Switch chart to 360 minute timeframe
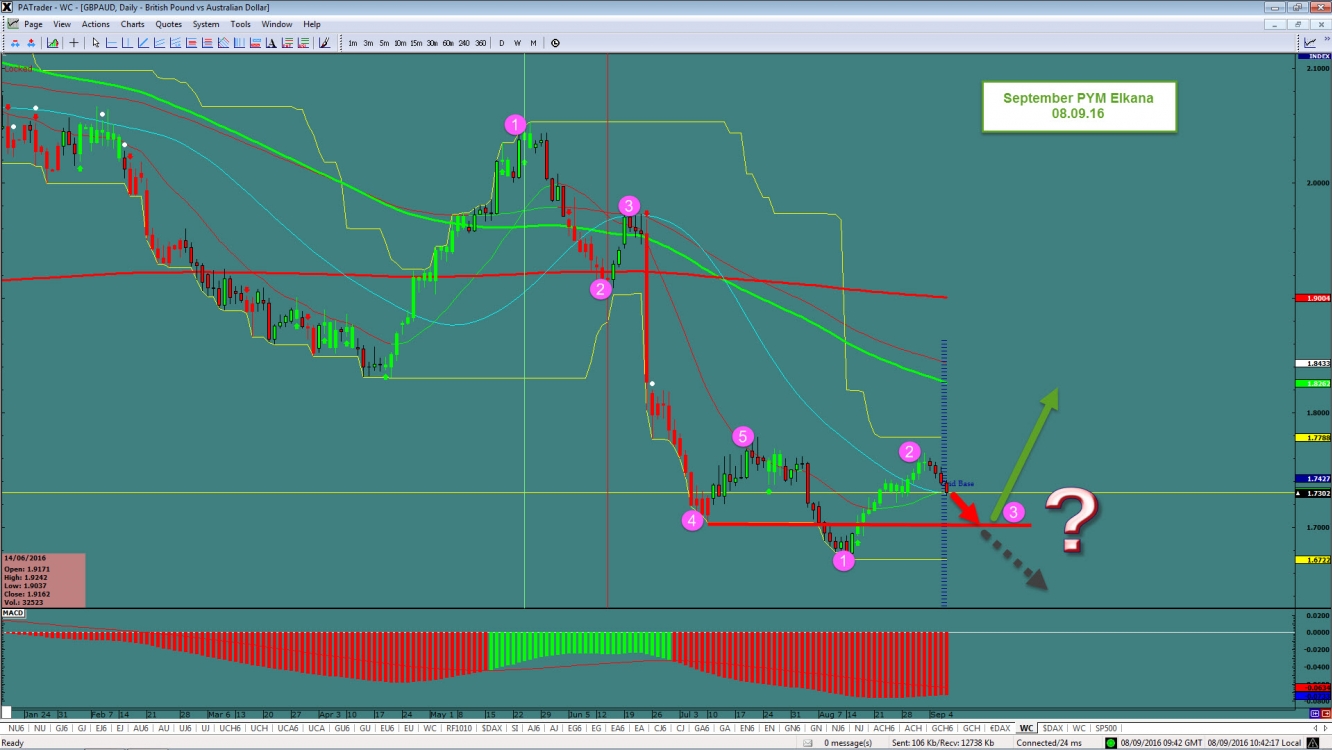Image resolution: width=1332 pixels, height=750 pixels. [x=480, y=43]
